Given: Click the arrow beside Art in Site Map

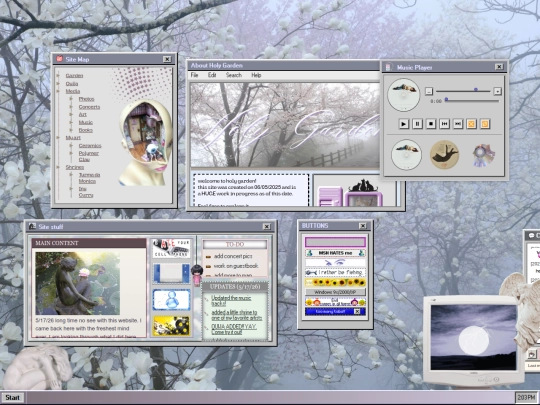Looking at the screenshot, I should click(71, 115).
